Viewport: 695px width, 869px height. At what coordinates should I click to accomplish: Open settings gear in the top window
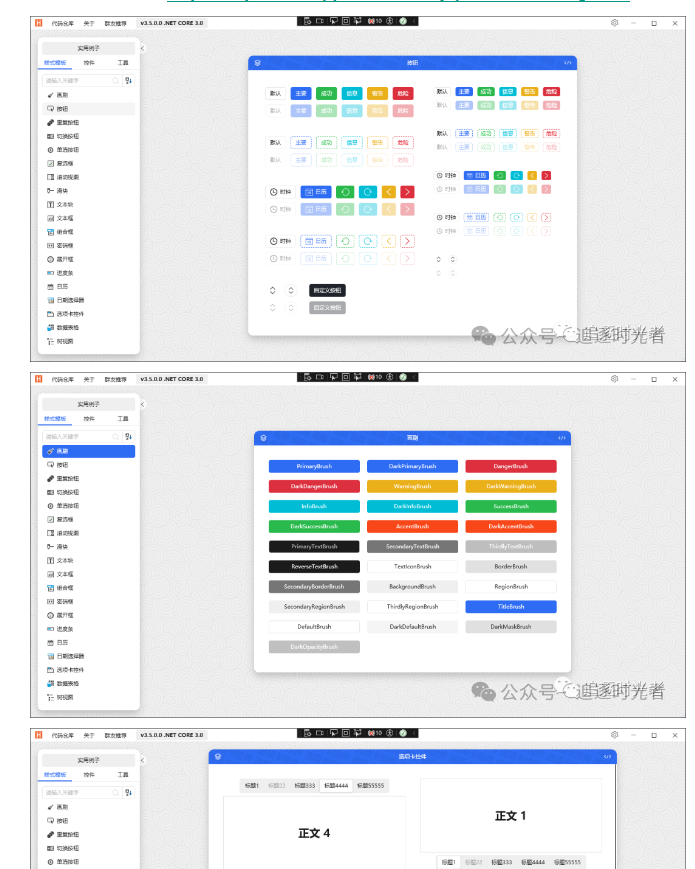click(x=614, y=23)
